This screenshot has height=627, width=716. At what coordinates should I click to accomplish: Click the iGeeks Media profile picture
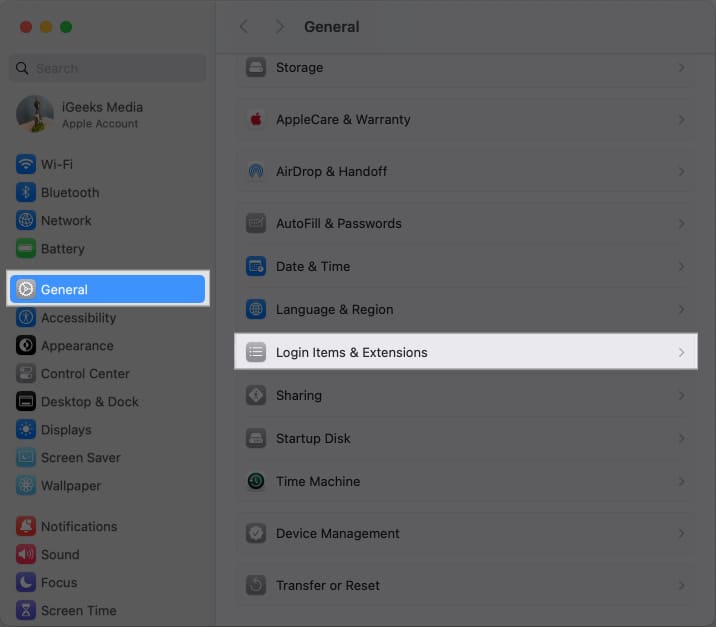point(35,114)
